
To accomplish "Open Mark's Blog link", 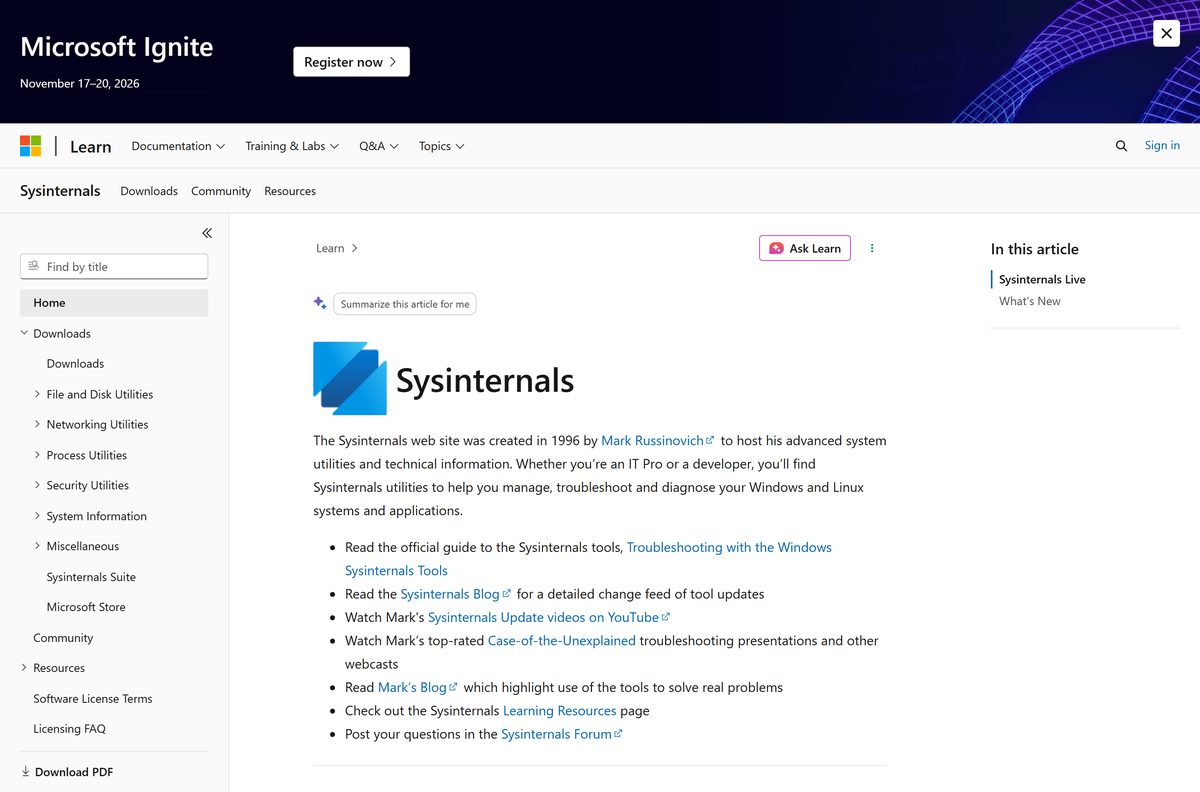I will tap(418, 687).
